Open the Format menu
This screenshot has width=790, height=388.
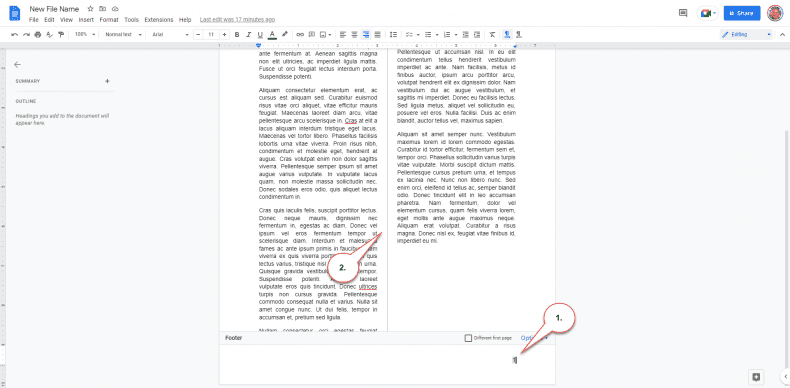point(109,20)
